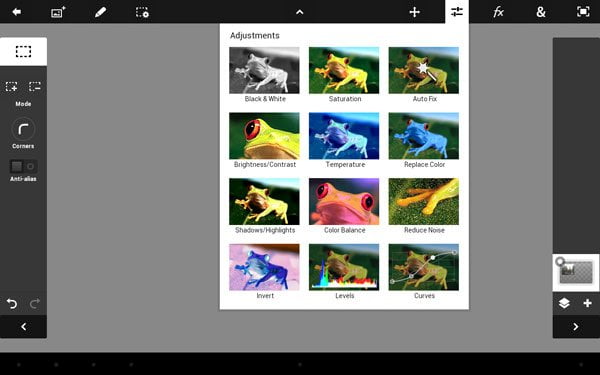Viewport: 600px width, 375px height.
Task: Tap the back arrow icon
Action: (x=16, y=12)
